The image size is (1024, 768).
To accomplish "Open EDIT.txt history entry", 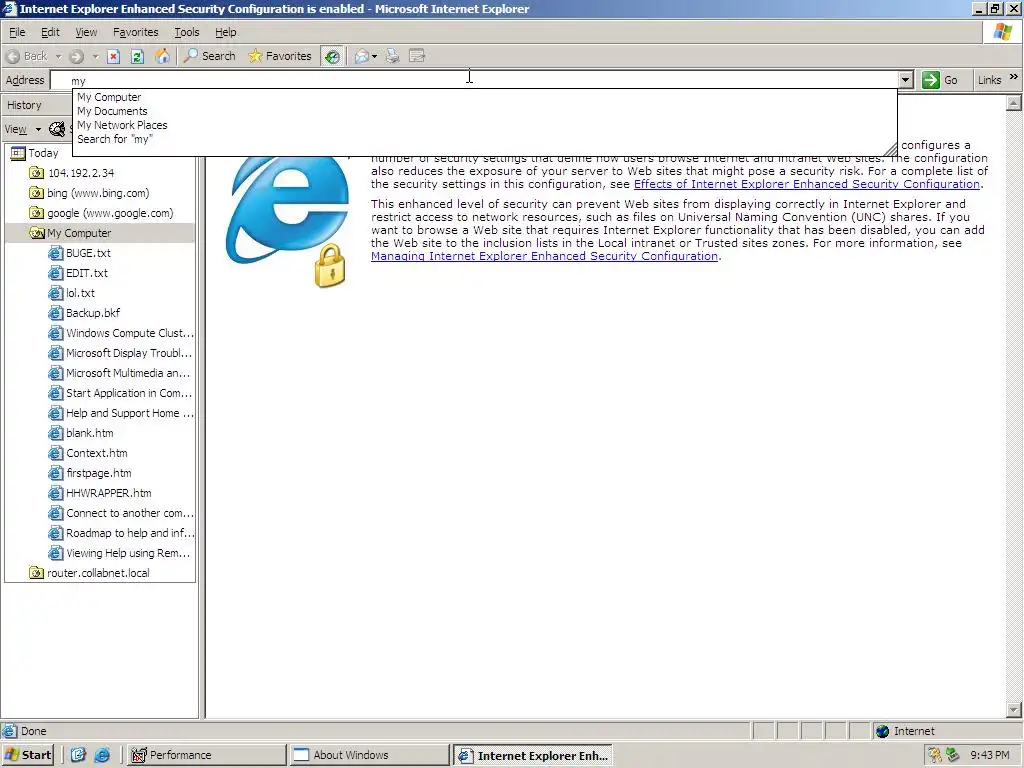I will [78, 273].
